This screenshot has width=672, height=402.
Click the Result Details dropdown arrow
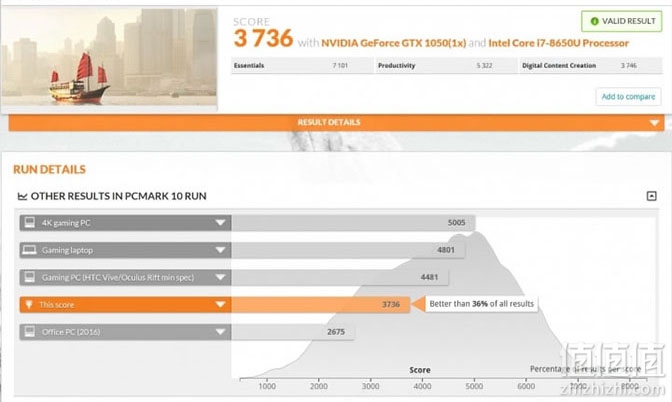(654, 123)
